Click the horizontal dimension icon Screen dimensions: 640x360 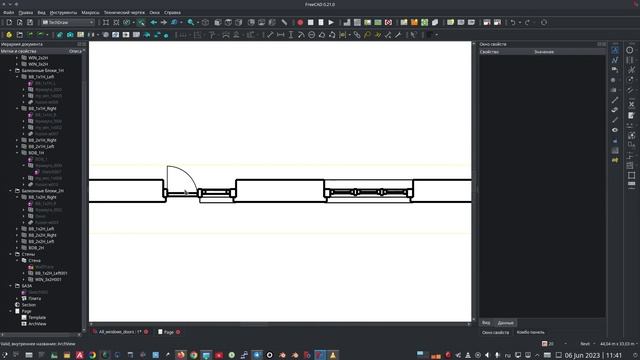[x=280, y=35]
